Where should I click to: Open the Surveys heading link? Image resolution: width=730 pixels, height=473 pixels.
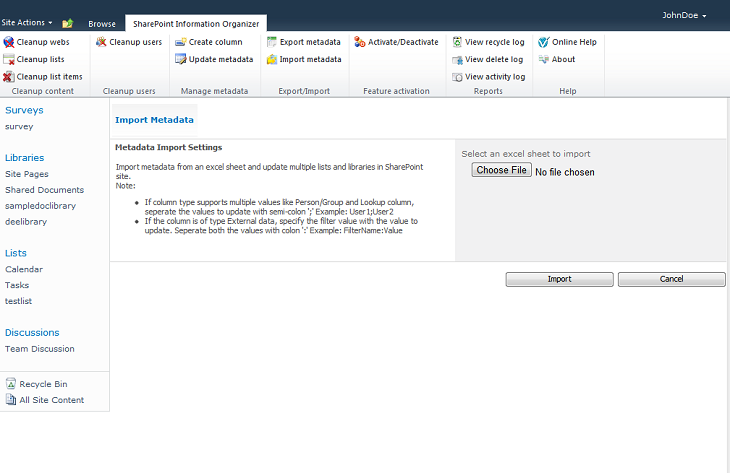tap(24, 110)
